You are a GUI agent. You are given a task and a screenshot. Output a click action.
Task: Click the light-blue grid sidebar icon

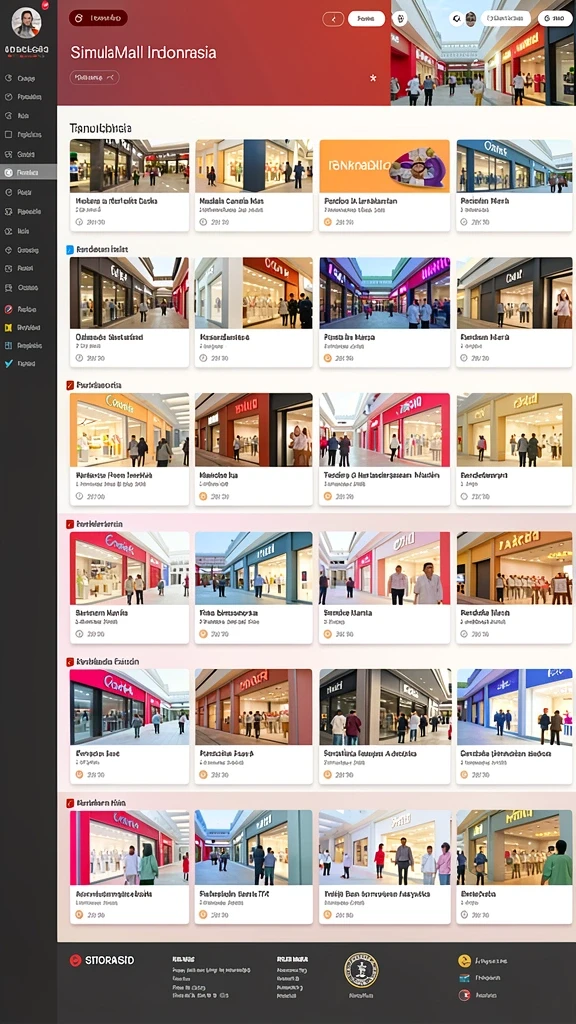tap(8, 345)
